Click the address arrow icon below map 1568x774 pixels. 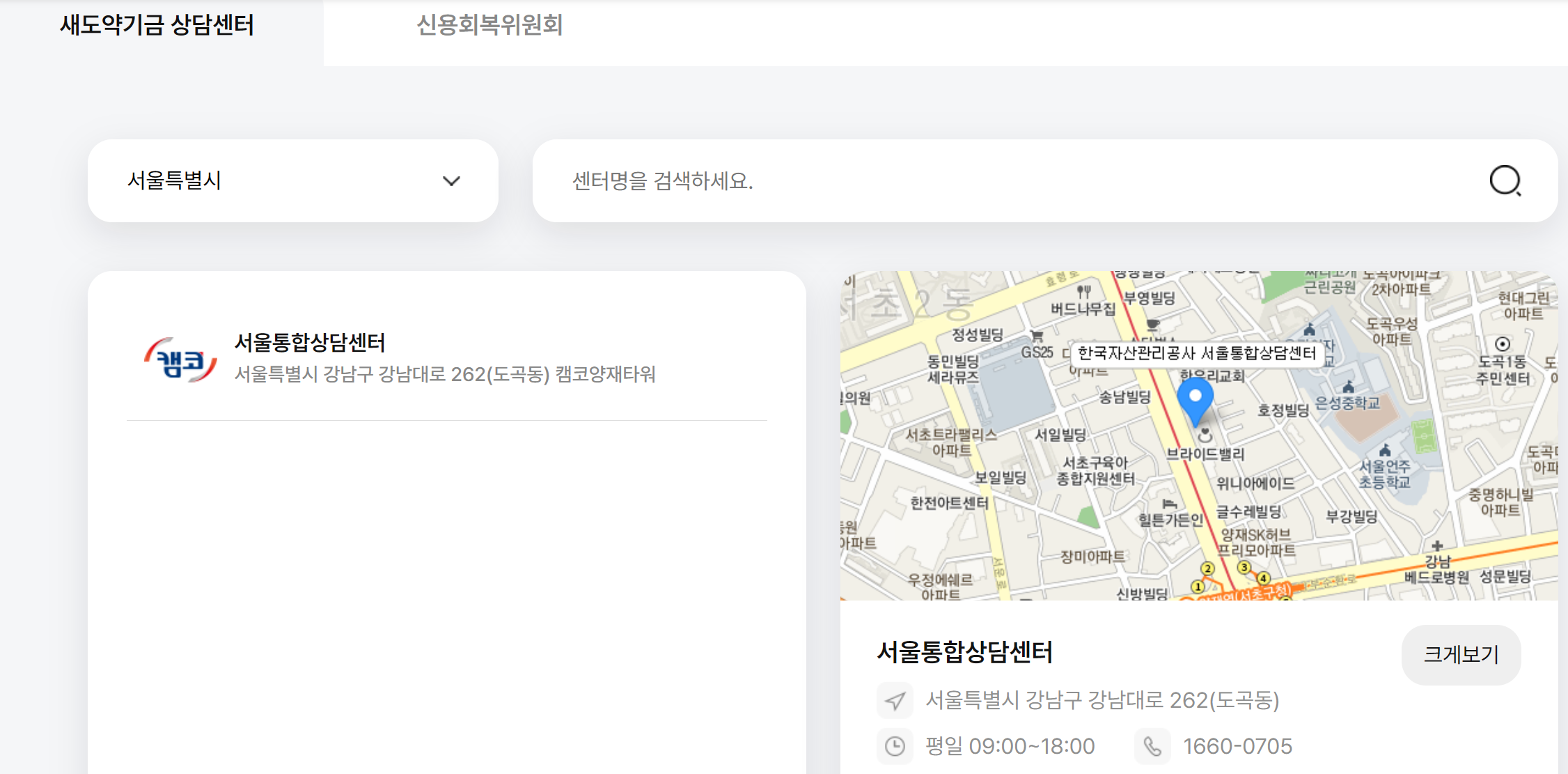click(x=895, y=700)
